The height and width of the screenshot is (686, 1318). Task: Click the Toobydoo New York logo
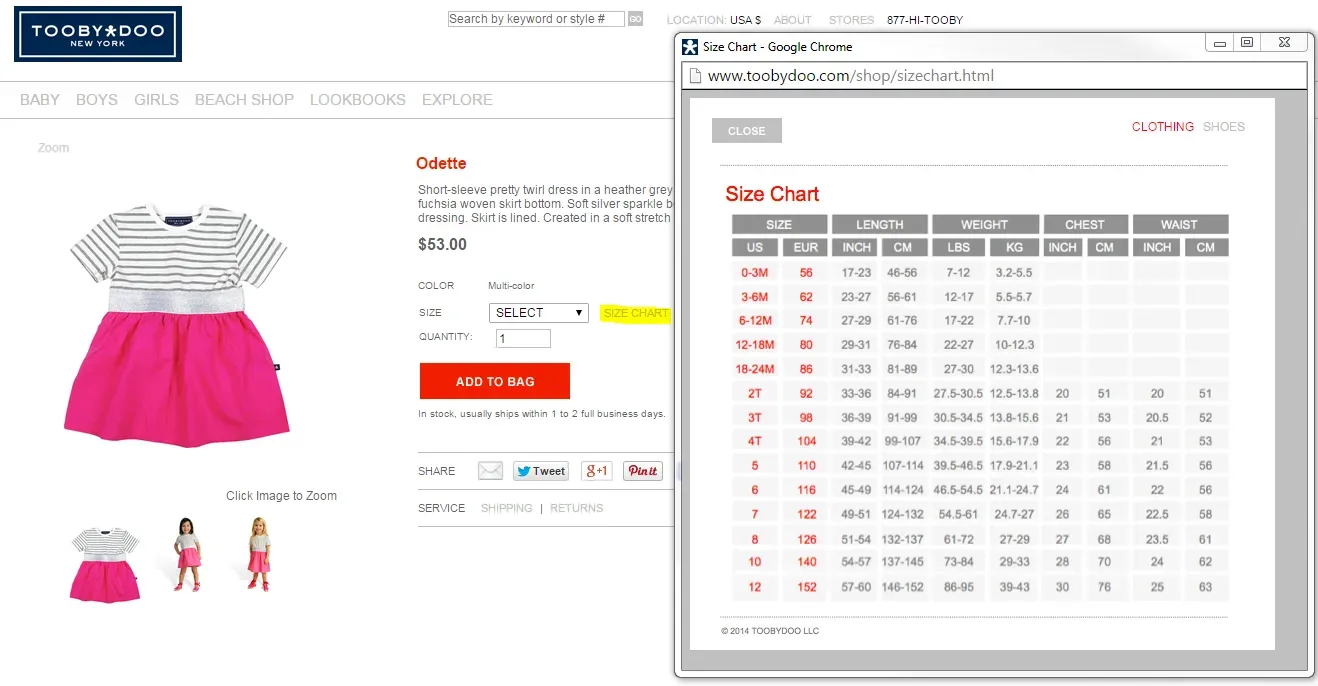pyautogui.click(x=97, y=33)
